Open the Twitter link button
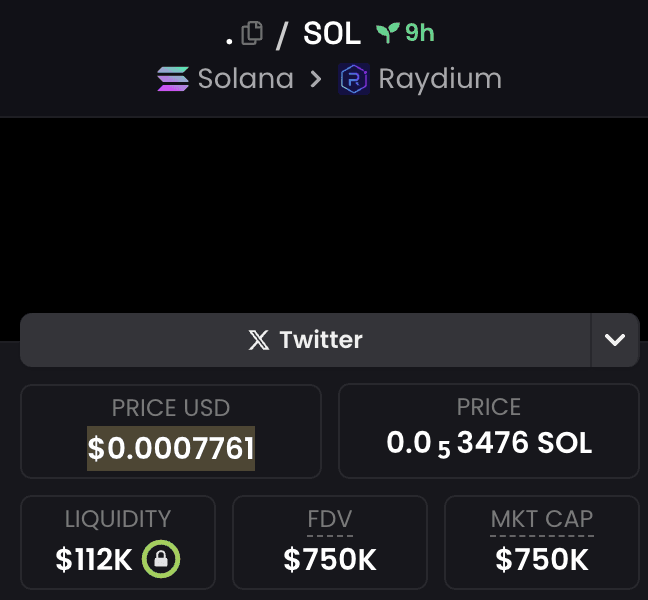 point(306,340)
